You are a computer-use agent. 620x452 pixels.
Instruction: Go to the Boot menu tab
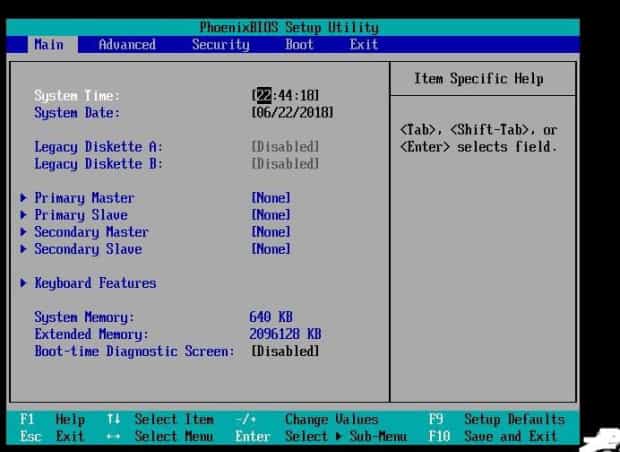click(299, 44)
